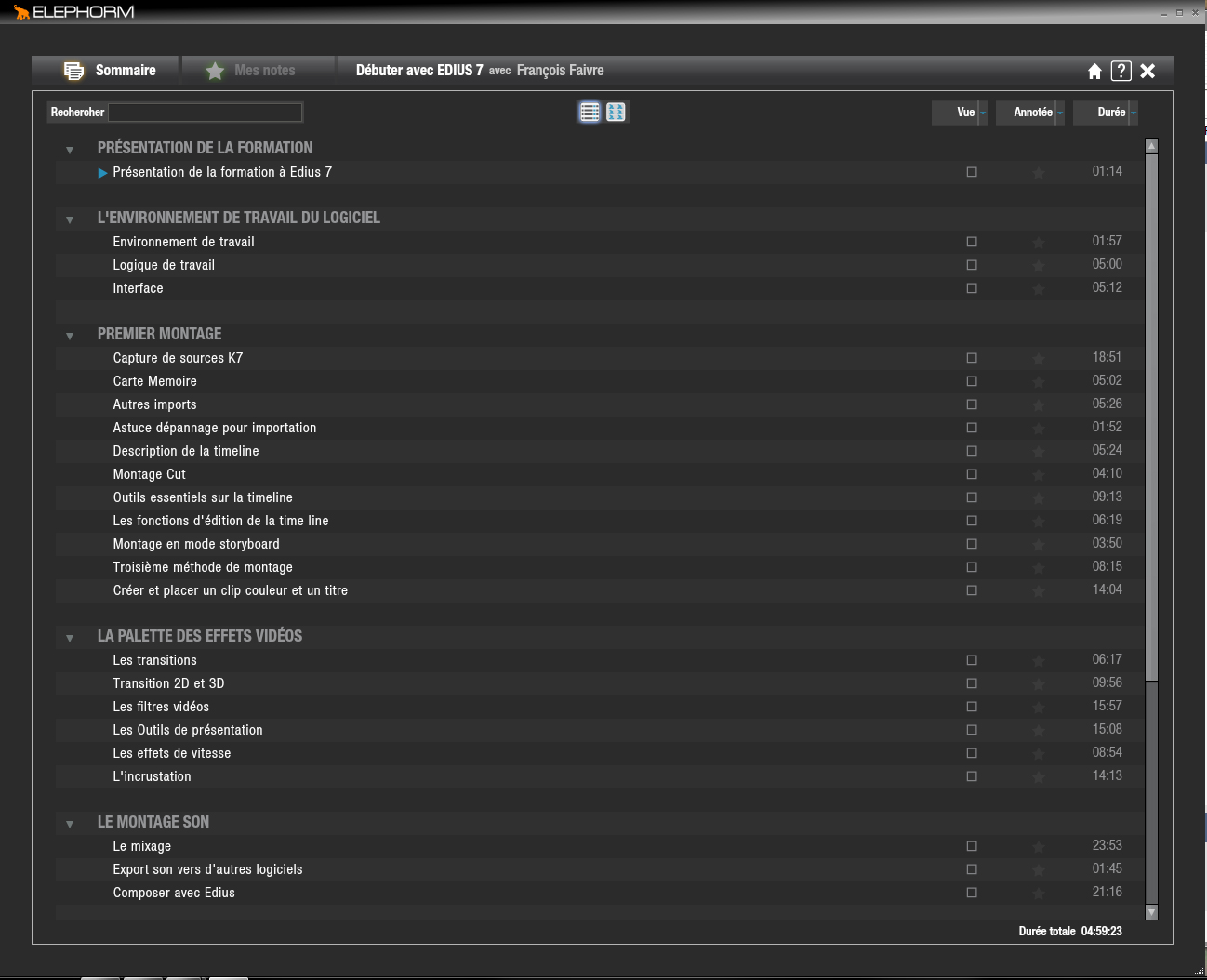Star 'Logique de travail' lesson
Image resolution: width=1207 pixels, height=980 pixels.
click(x=1039, y=266)
